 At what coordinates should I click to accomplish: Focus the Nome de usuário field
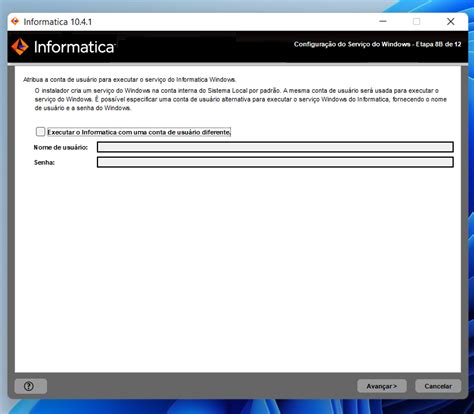275,147
